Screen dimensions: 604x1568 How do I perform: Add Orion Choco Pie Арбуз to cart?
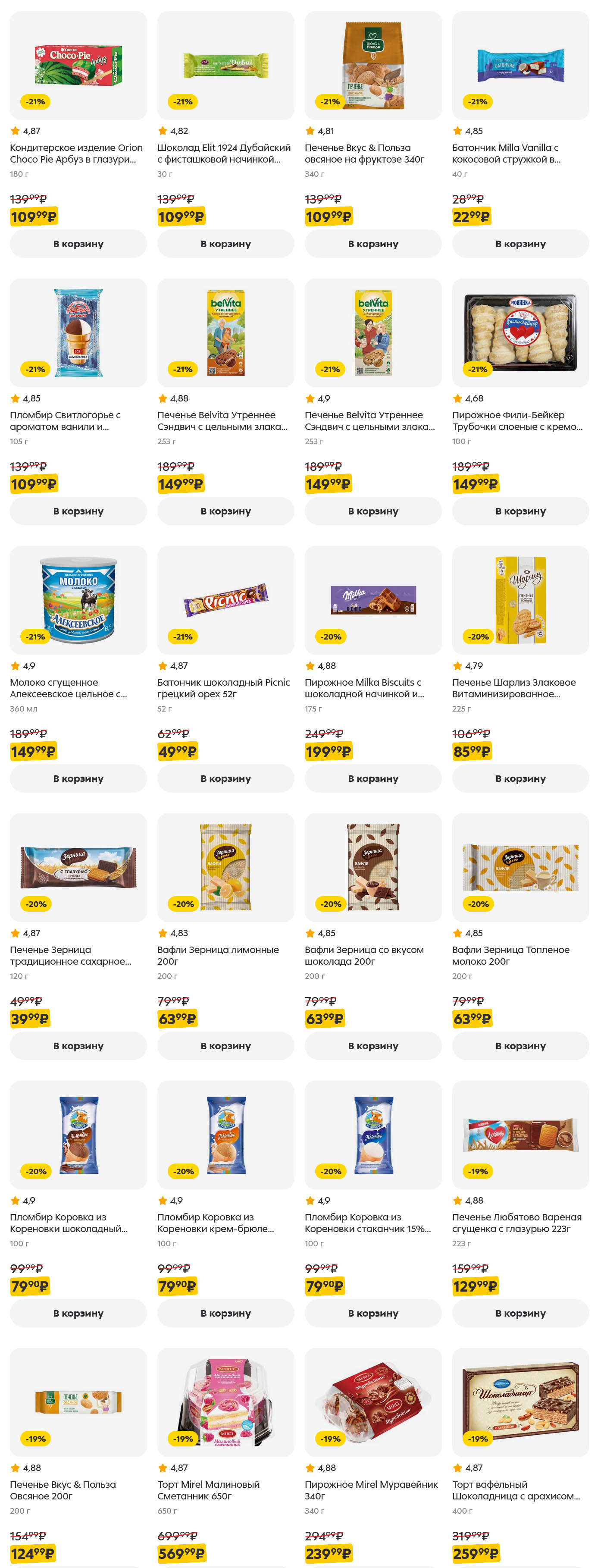pyautogui.click(x=78, y=244)
